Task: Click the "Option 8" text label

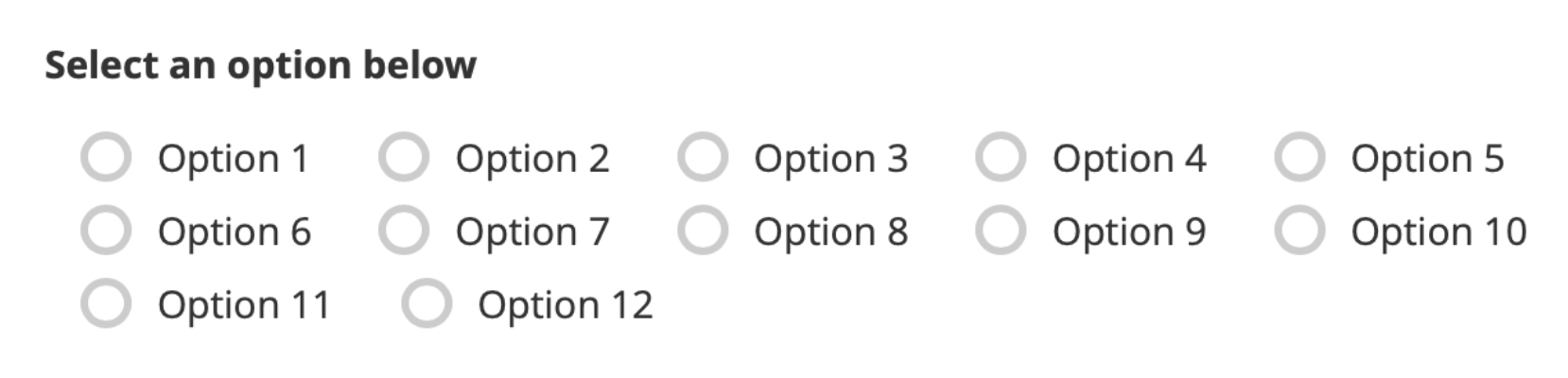Action: pos(830,232)
